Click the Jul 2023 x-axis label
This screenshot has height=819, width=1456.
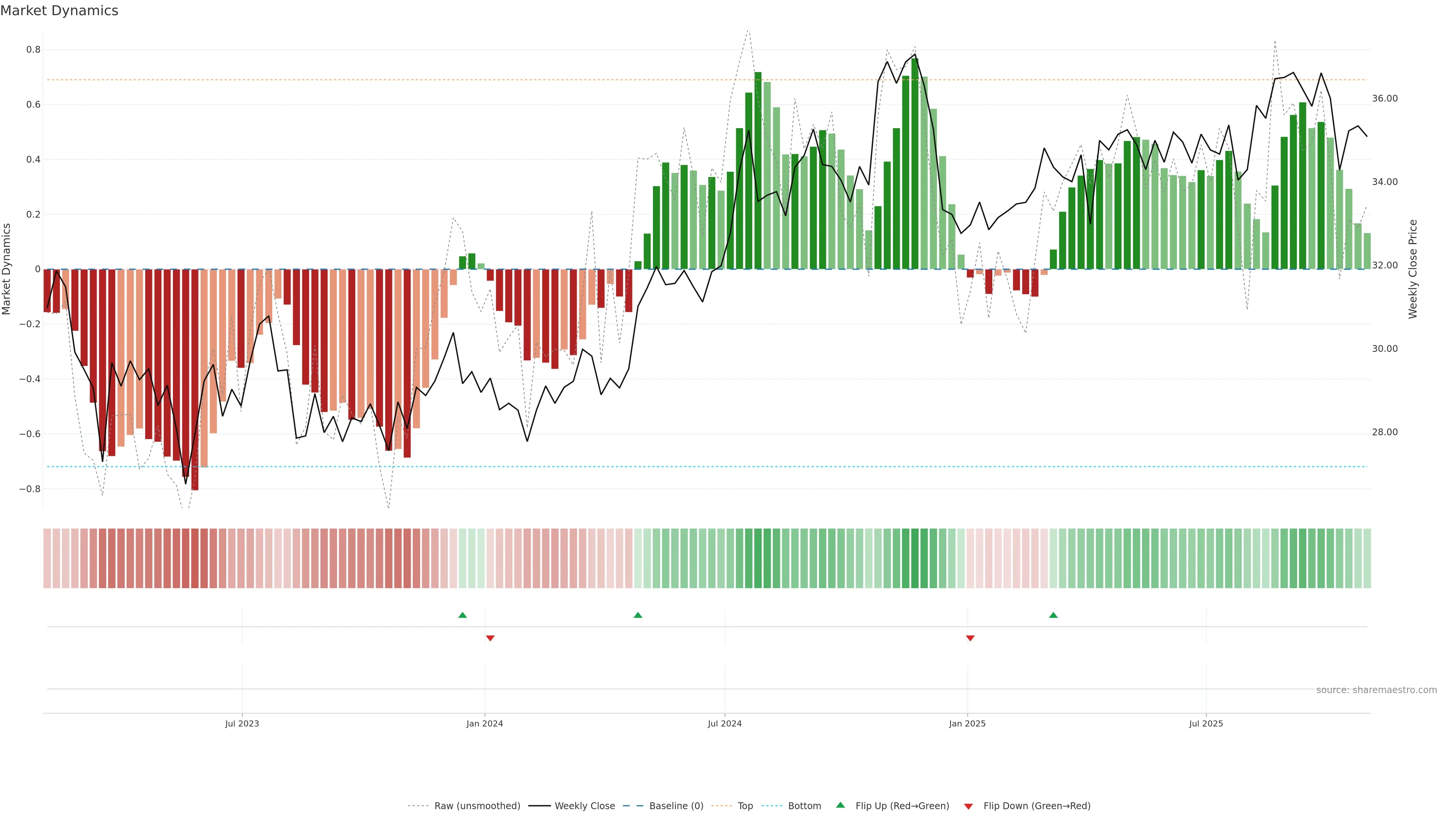point(242,723)
